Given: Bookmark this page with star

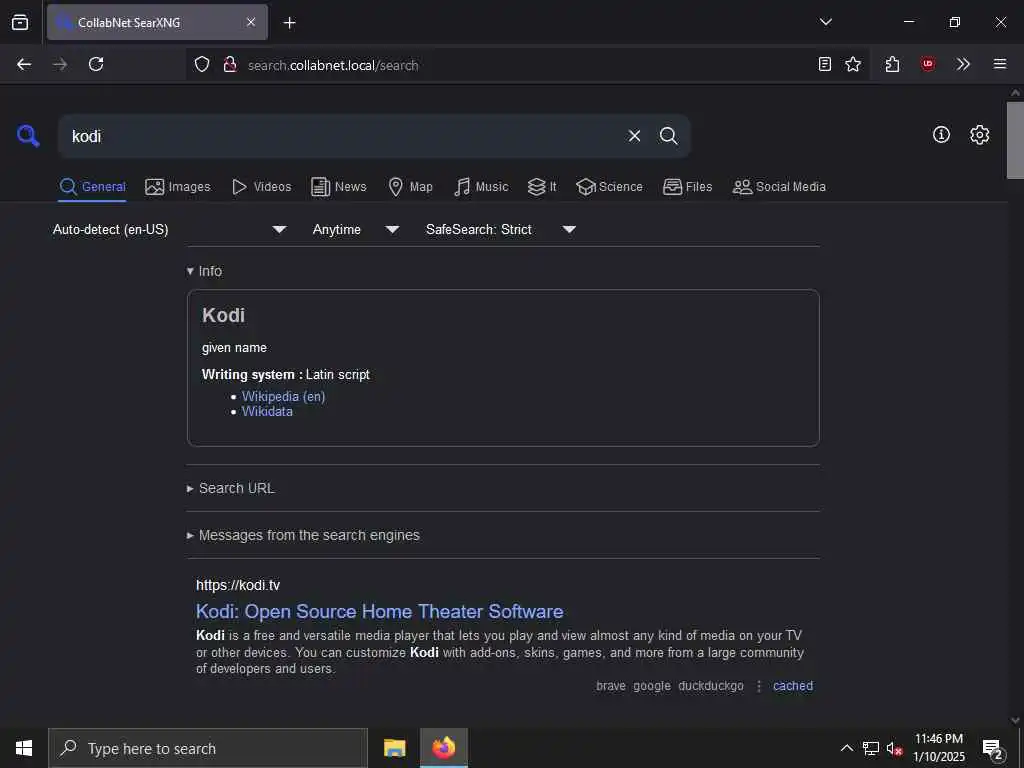Looking at the screenshot, I should click(x=853, y=64).
